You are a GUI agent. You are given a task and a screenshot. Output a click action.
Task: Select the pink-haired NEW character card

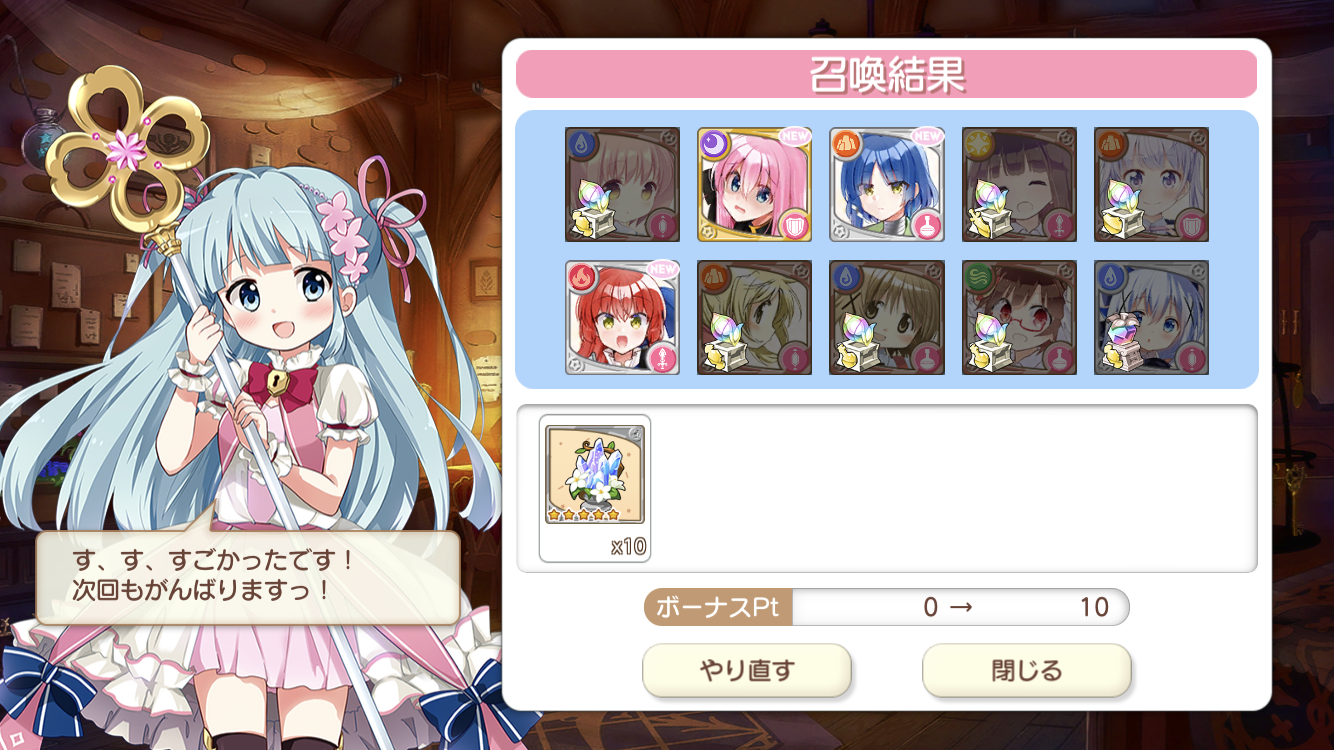(x=754, y=184)
